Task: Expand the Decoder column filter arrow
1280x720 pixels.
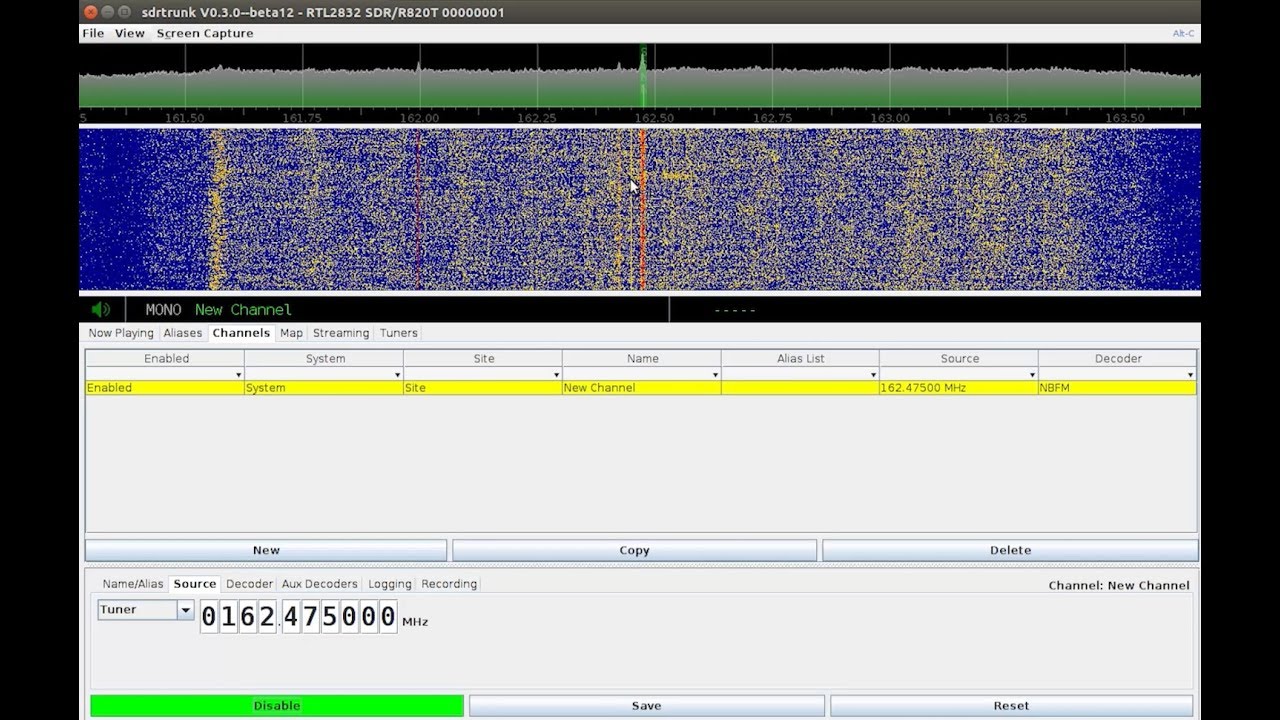Action: (1190, 375)
